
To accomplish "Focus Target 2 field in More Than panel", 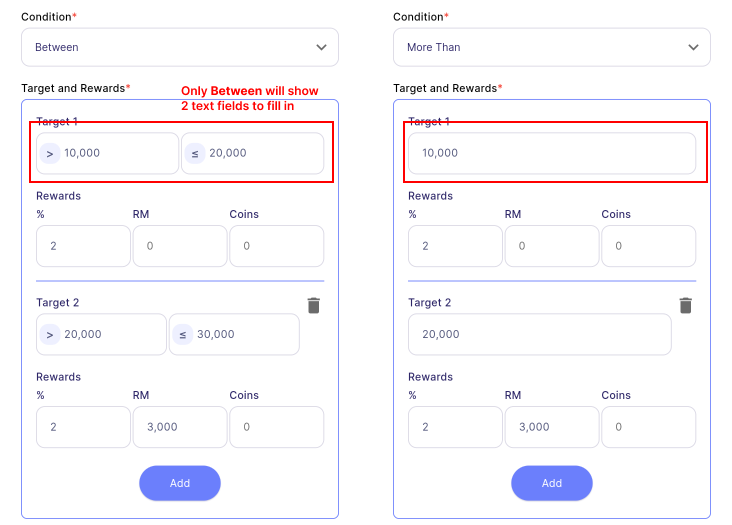I will [x=540, y=334].
